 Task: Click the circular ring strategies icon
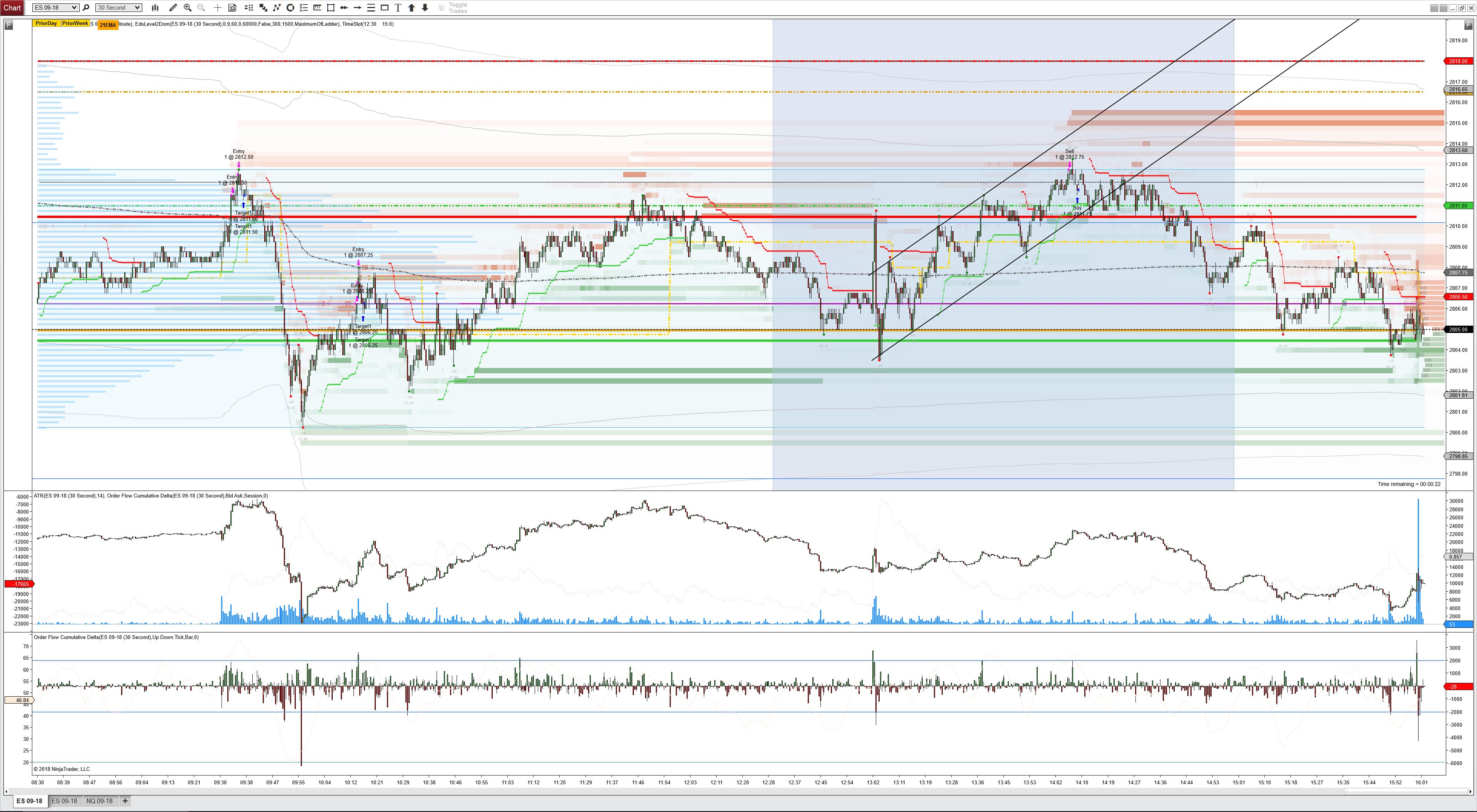point(290,7)
